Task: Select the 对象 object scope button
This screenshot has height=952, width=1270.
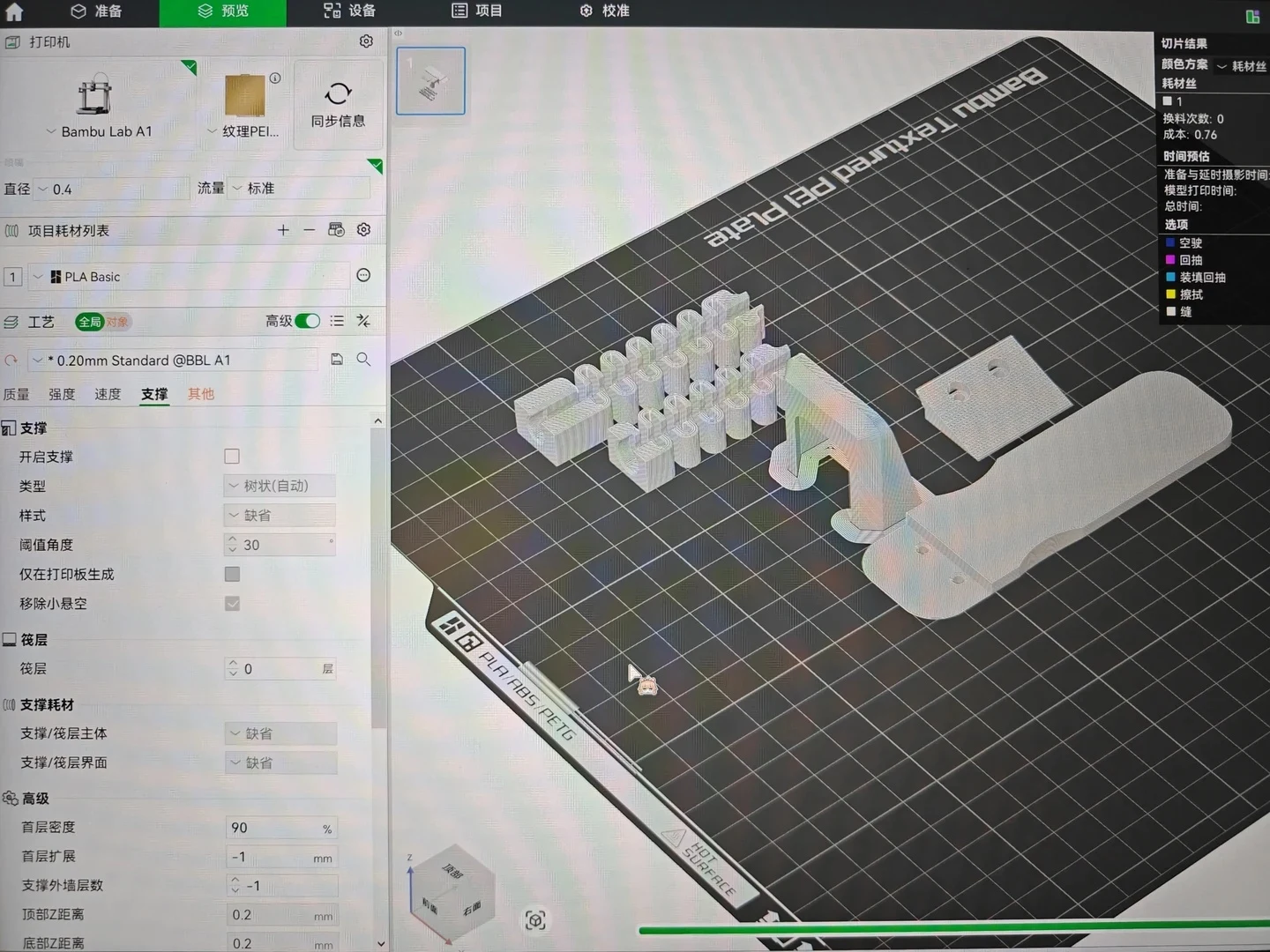Action: (117, 322)
